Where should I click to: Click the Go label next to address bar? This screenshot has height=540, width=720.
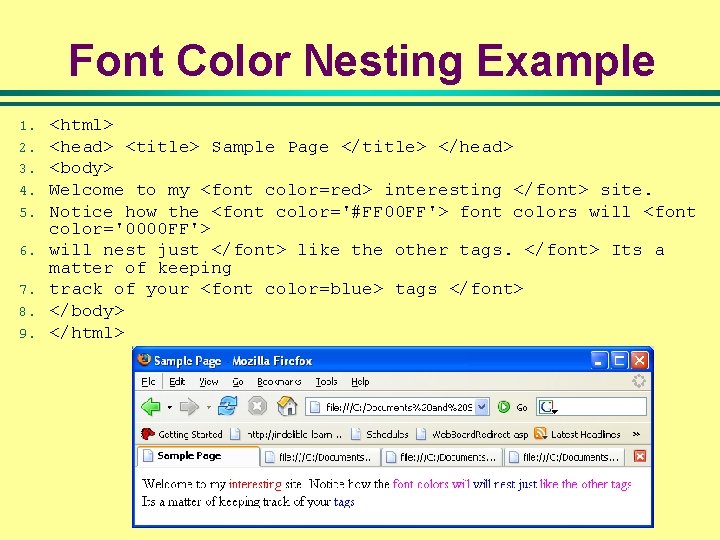pos(522,407)
